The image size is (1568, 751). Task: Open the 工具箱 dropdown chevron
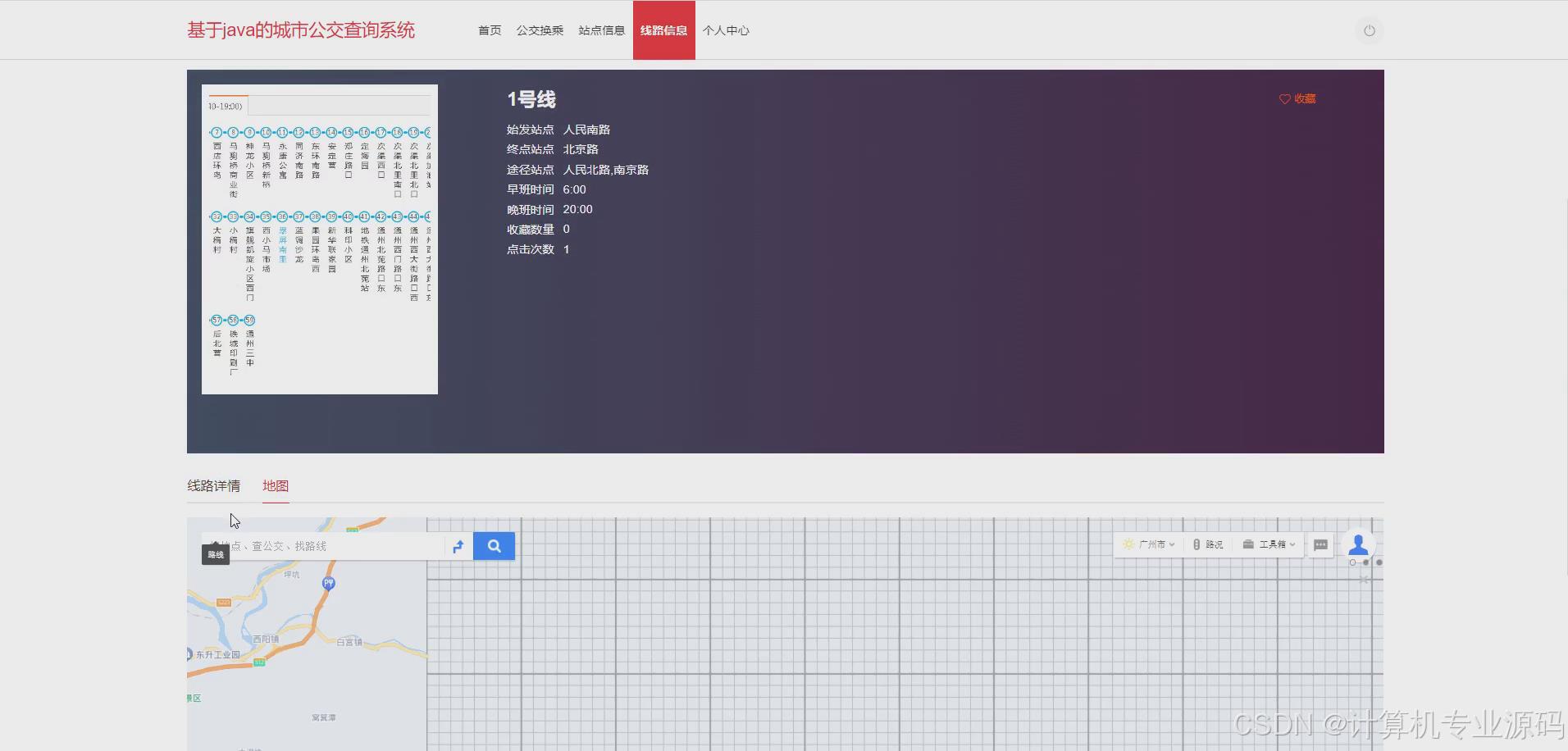1292,544
